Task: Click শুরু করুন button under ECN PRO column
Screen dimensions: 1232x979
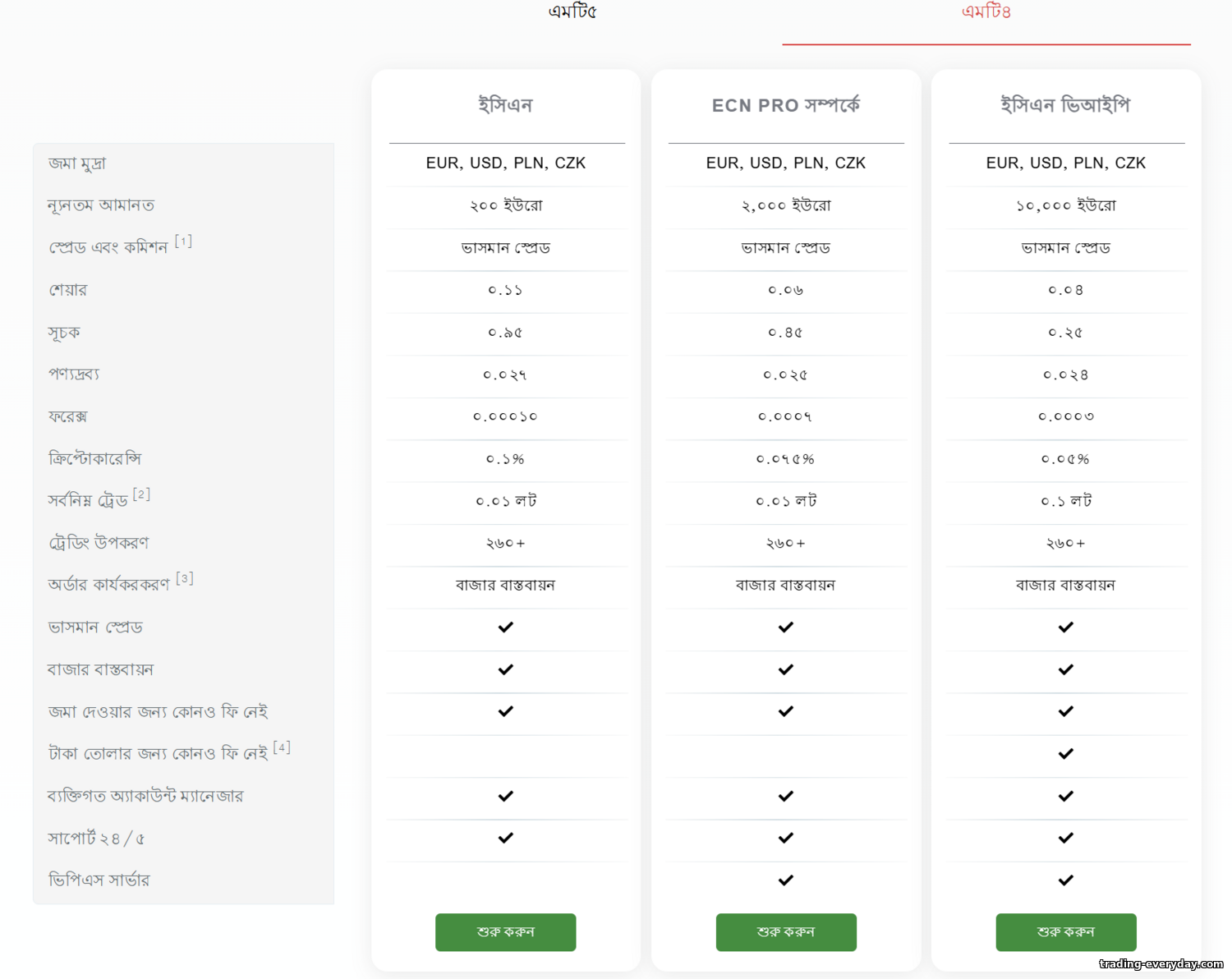Action: (x=786, y=932)
